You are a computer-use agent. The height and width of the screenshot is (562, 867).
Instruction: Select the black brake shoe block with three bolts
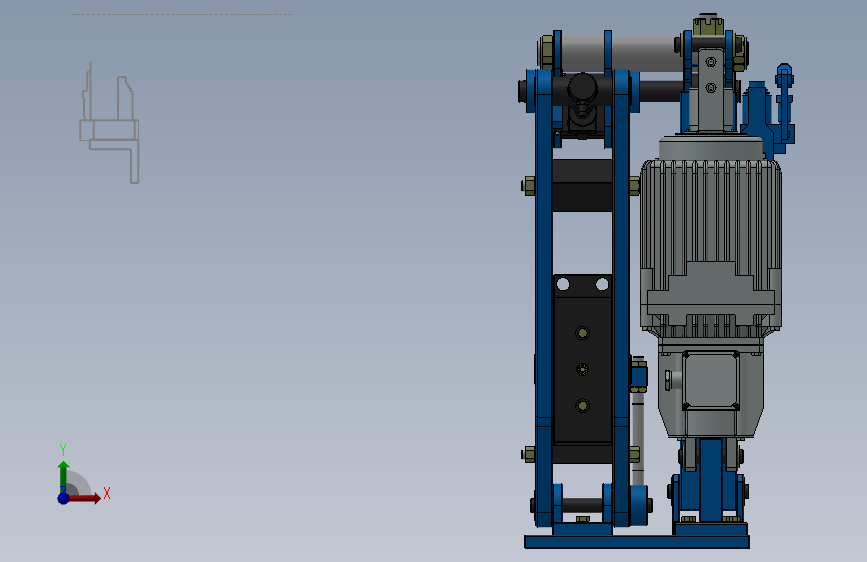(x=582, y=358)
